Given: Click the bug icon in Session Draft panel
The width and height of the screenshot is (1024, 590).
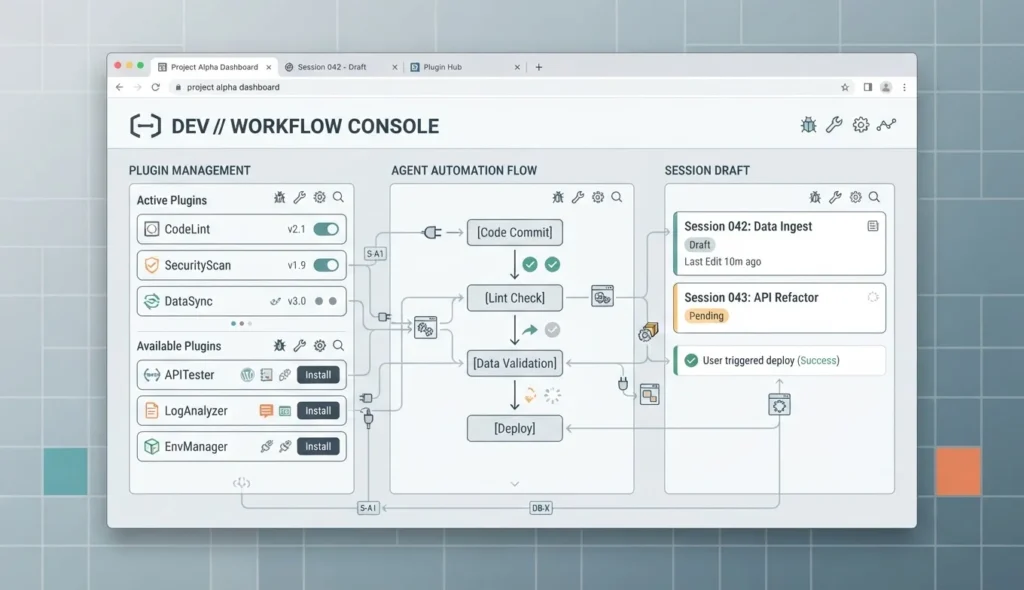Looking at the screenshot, I should coord(815,197).
